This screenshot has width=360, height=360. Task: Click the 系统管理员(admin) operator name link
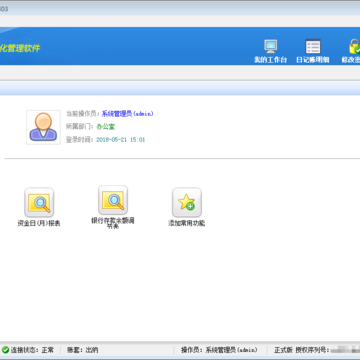(127, 114)
